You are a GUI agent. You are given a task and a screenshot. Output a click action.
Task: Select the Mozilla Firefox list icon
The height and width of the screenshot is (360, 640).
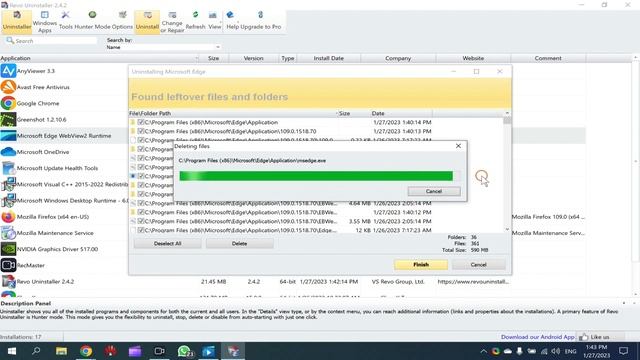point(8,217)
